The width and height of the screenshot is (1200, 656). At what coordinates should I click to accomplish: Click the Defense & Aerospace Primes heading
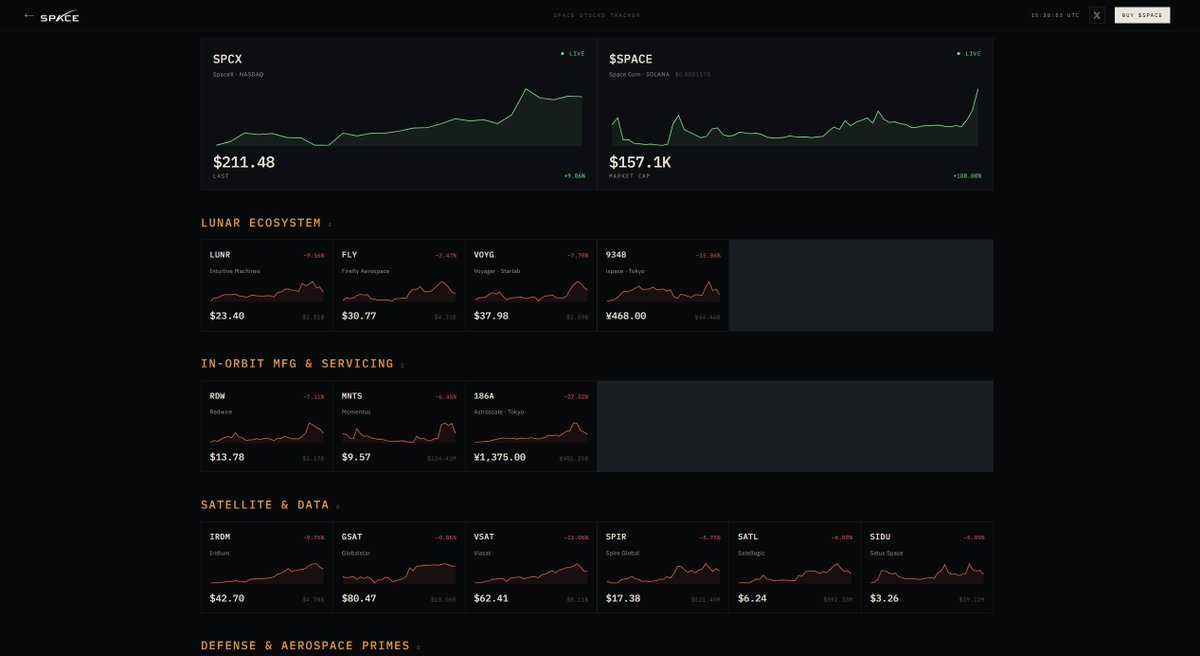tap(305, 646)
